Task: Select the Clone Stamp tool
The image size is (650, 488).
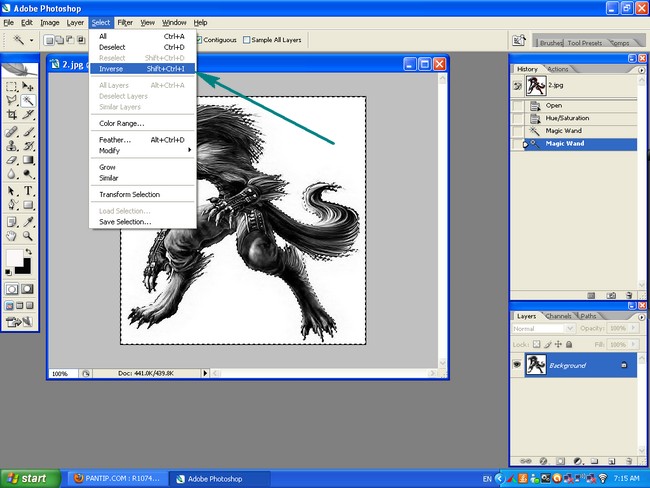Action: pyautogui.click(x=12, y=146)
